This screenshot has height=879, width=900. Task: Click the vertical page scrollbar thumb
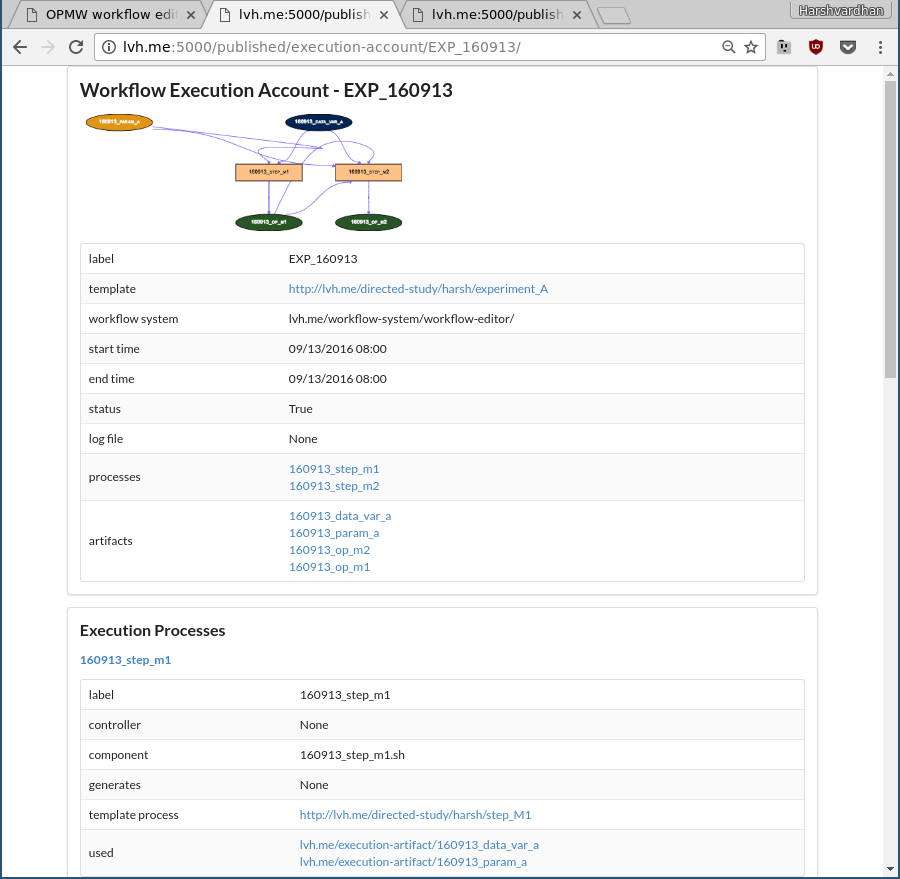click(890, 230)
